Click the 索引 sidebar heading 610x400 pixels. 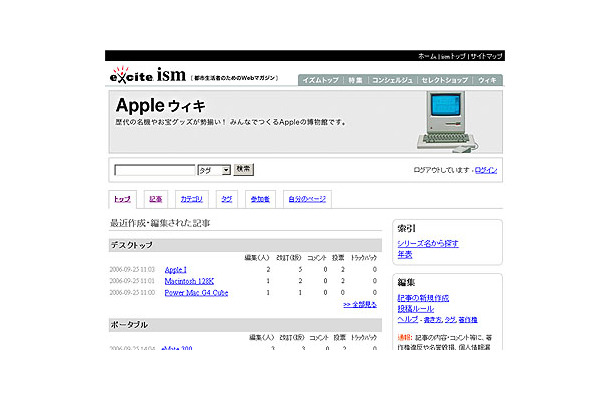coord(407,228)
